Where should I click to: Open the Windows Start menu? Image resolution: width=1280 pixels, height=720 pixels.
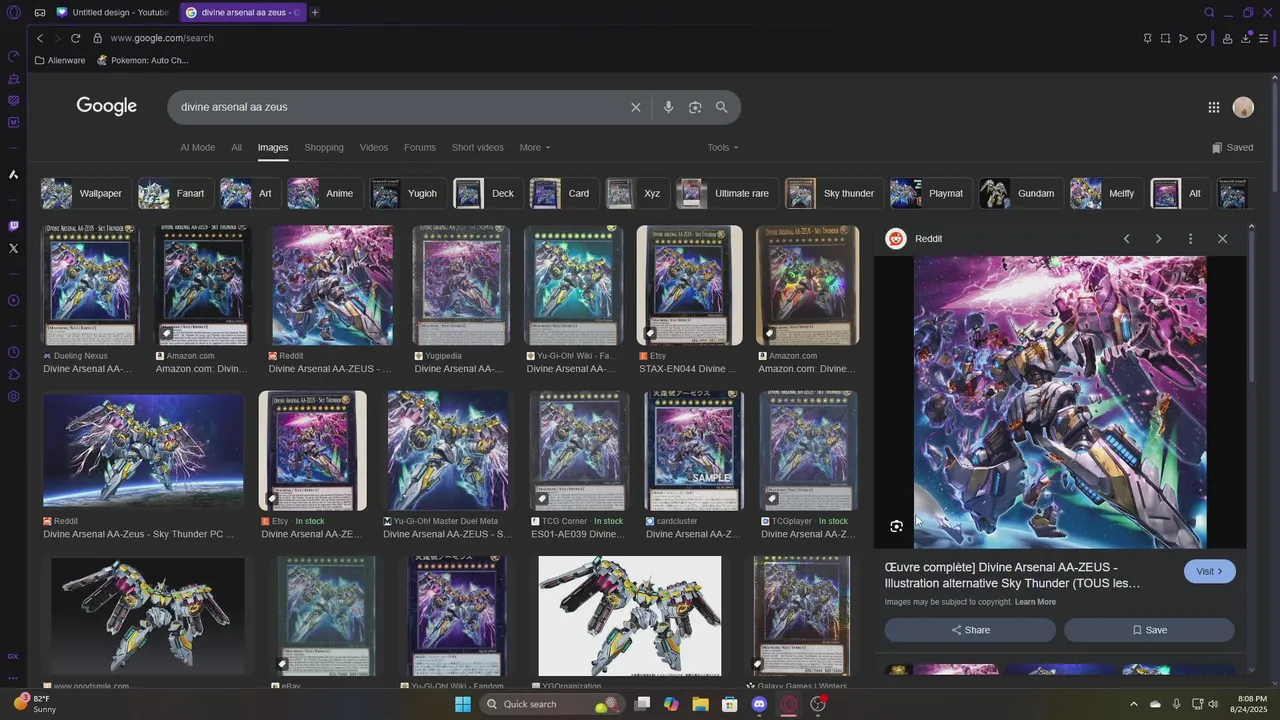click(x=462, y=704)
